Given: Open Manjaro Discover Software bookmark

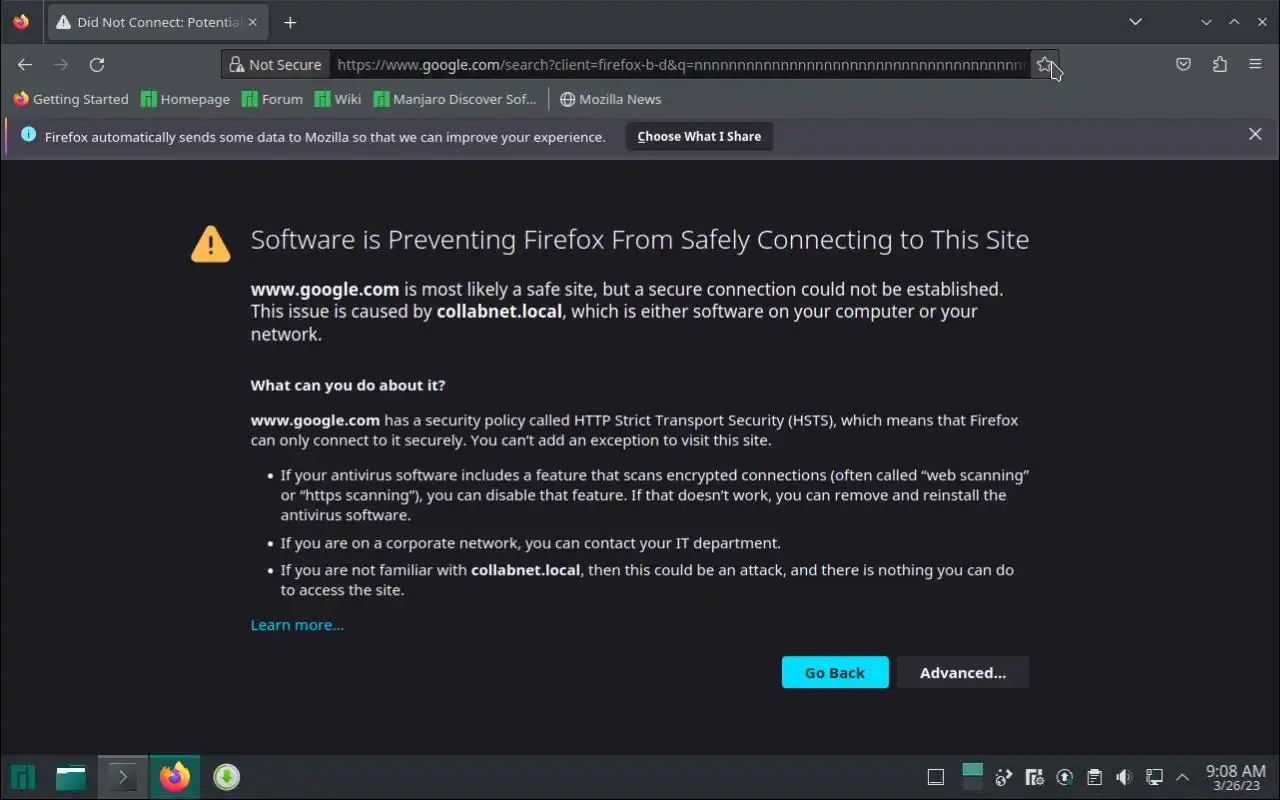Looking at the screenshot, I should coord(455,99).
